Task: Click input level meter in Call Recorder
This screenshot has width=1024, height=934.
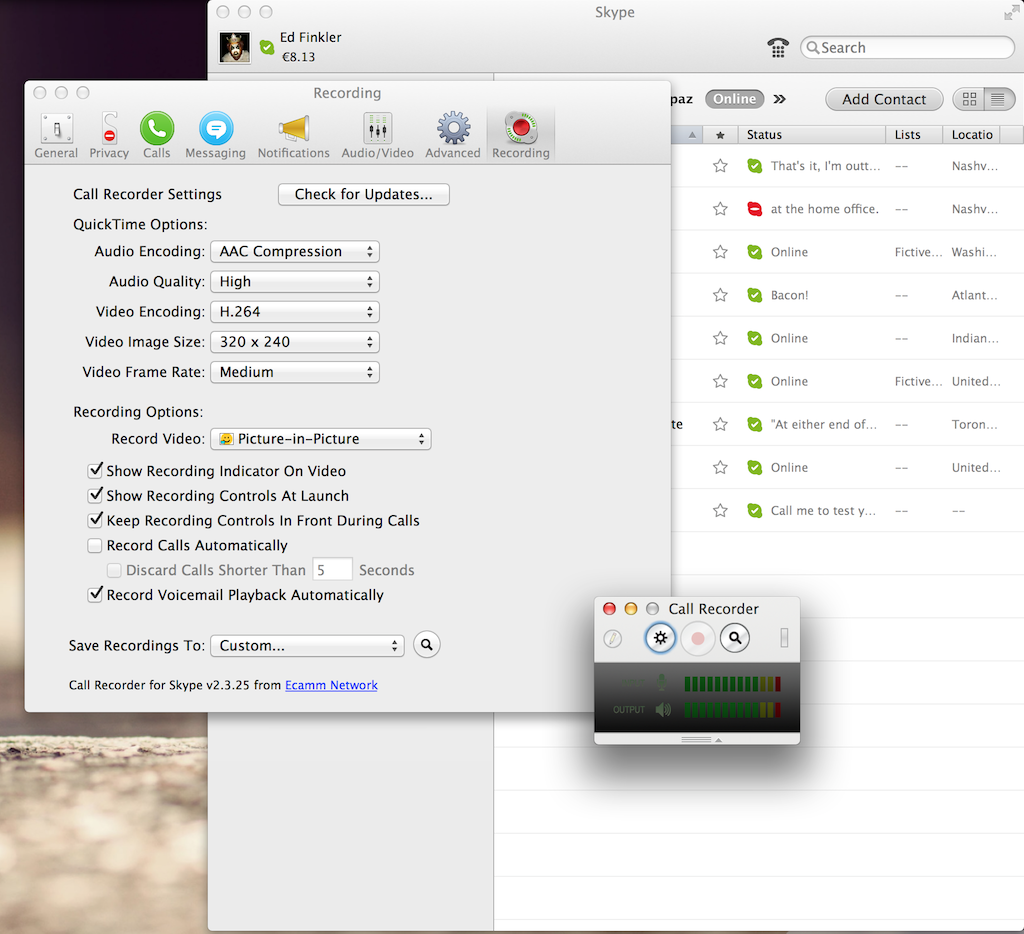Action: pyautogui.click(x=732, y=684)
